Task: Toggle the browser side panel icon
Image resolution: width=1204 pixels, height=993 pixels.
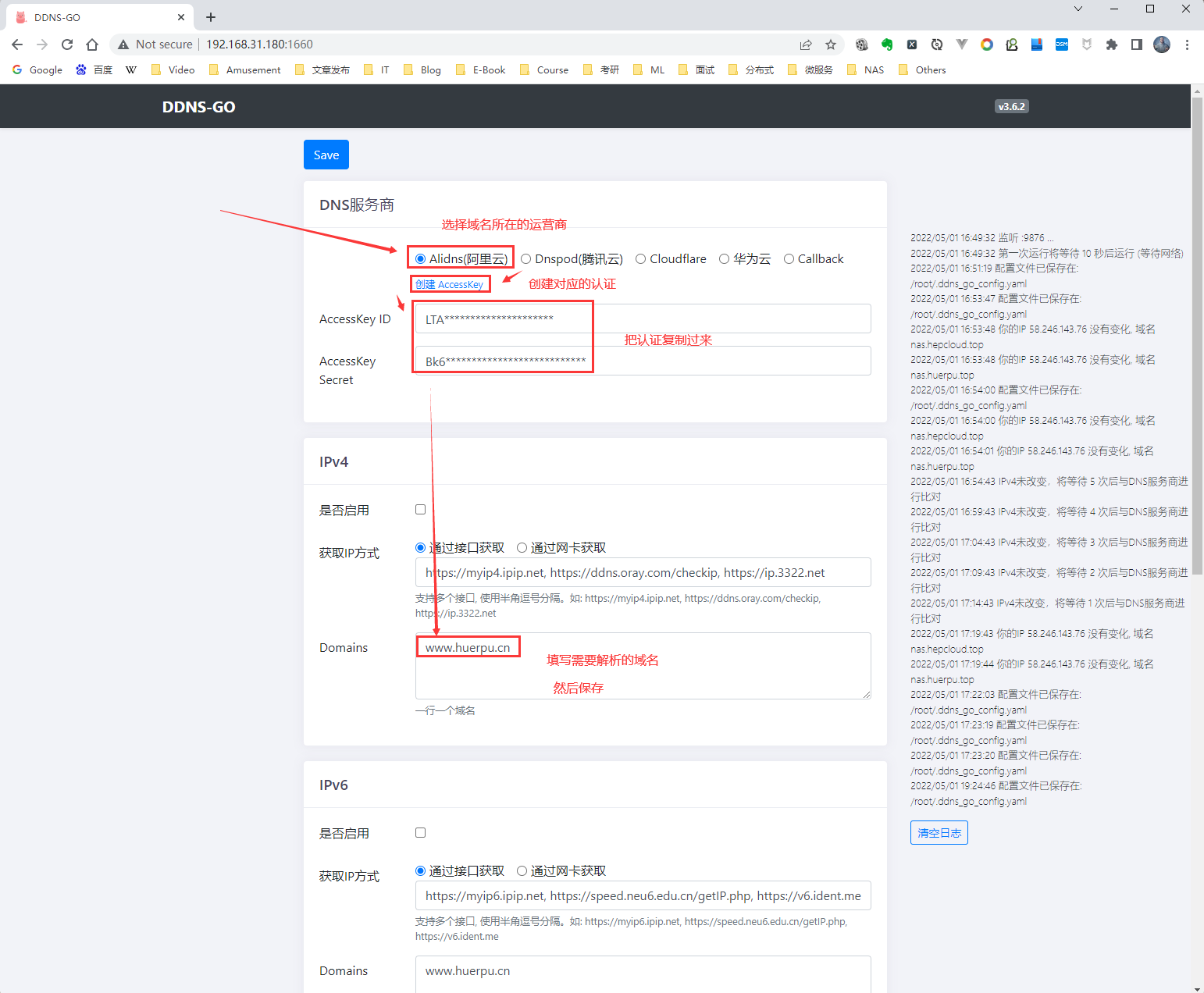Action: coord(1137,44)
